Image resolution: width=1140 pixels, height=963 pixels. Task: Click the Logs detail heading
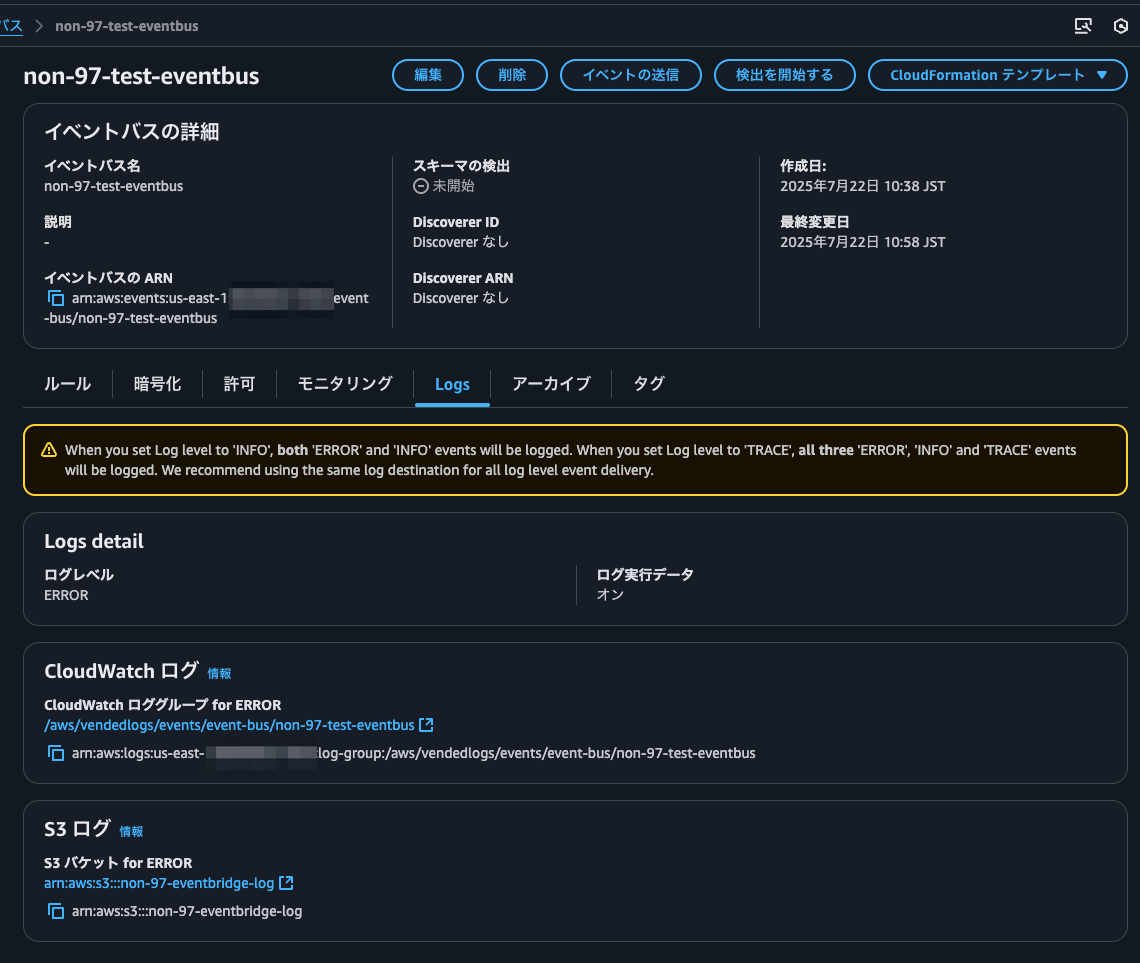tap(94, 541)
